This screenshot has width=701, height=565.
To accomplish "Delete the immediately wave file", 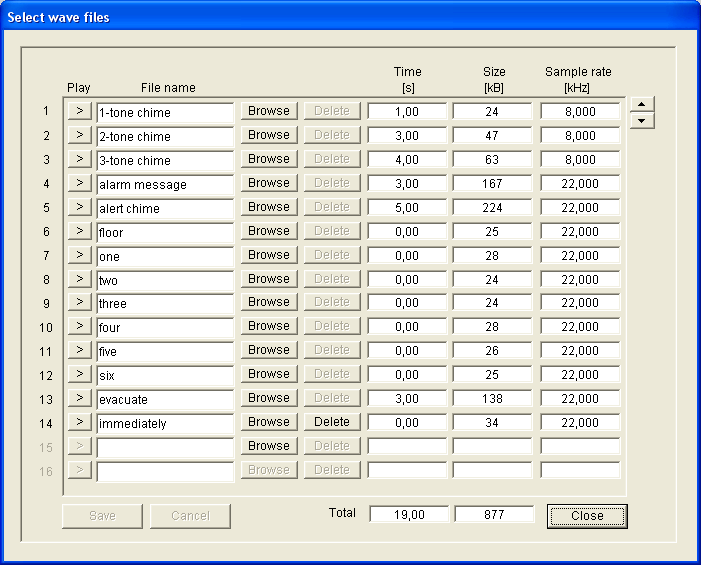I will [x=332, y=422].
